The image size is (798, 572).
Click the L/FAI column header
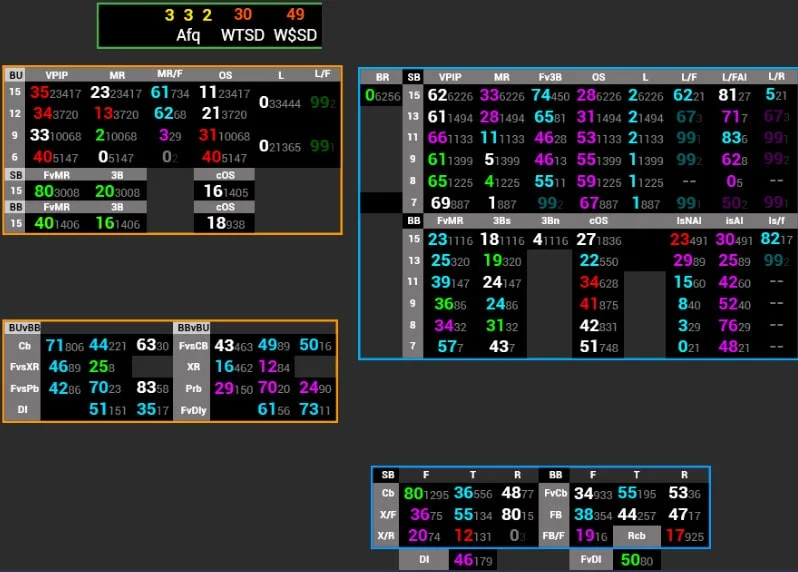tap(733, 77)
